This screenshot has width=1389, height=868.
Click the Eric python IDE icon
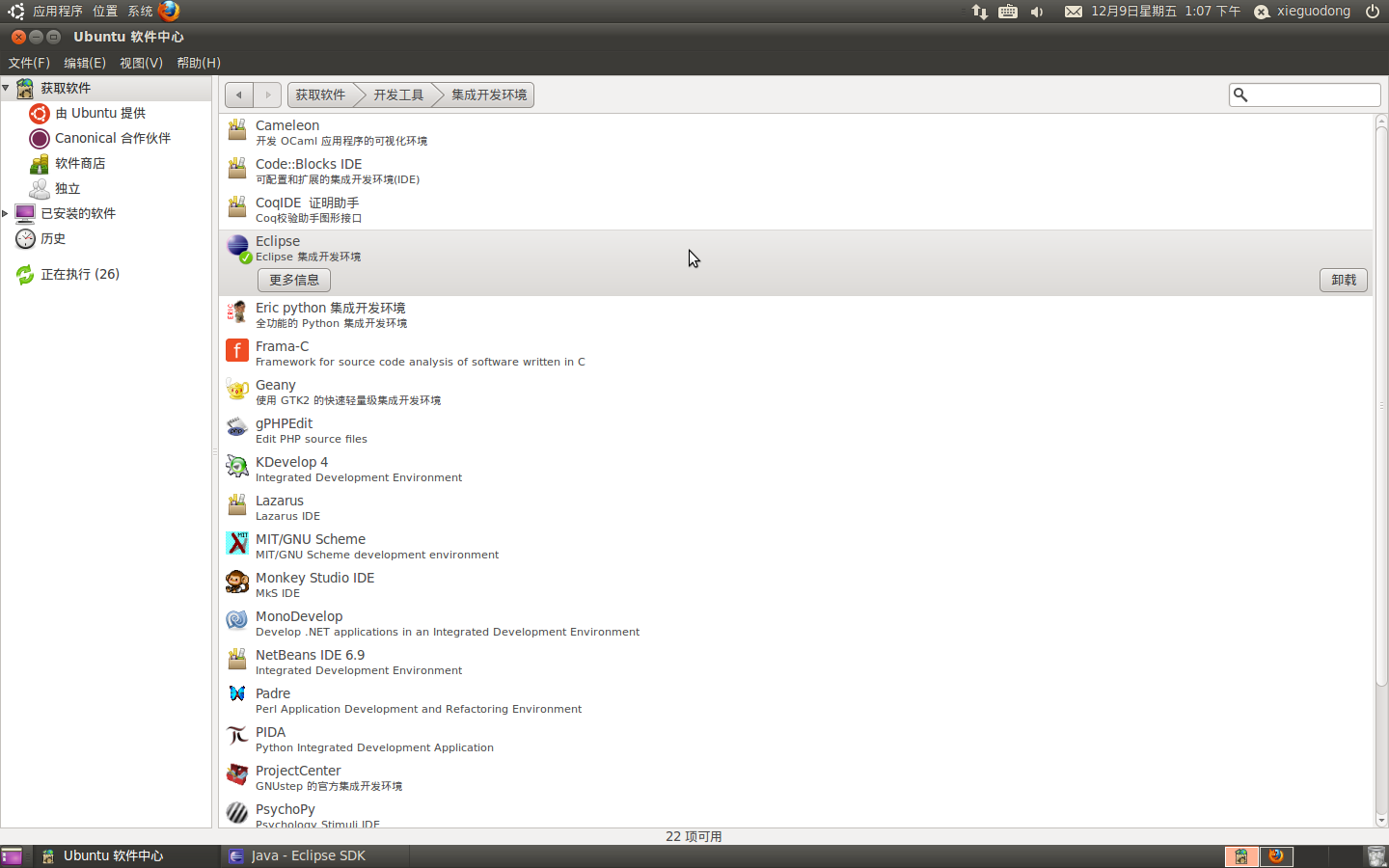pyautogui.click(x=237, y=312)
